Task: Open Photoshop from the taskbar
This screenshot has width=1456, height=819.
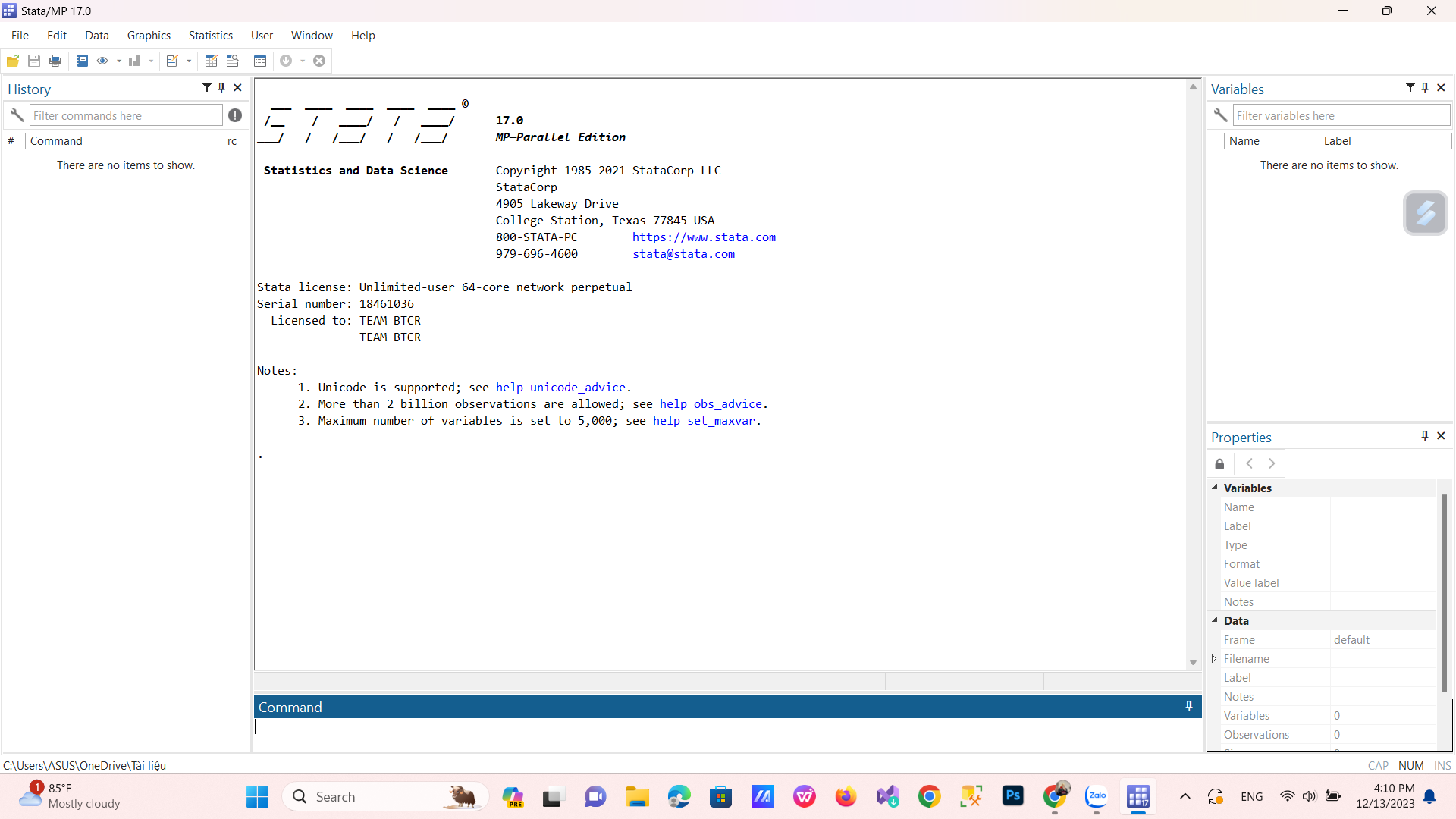Action: [1013, 796]
